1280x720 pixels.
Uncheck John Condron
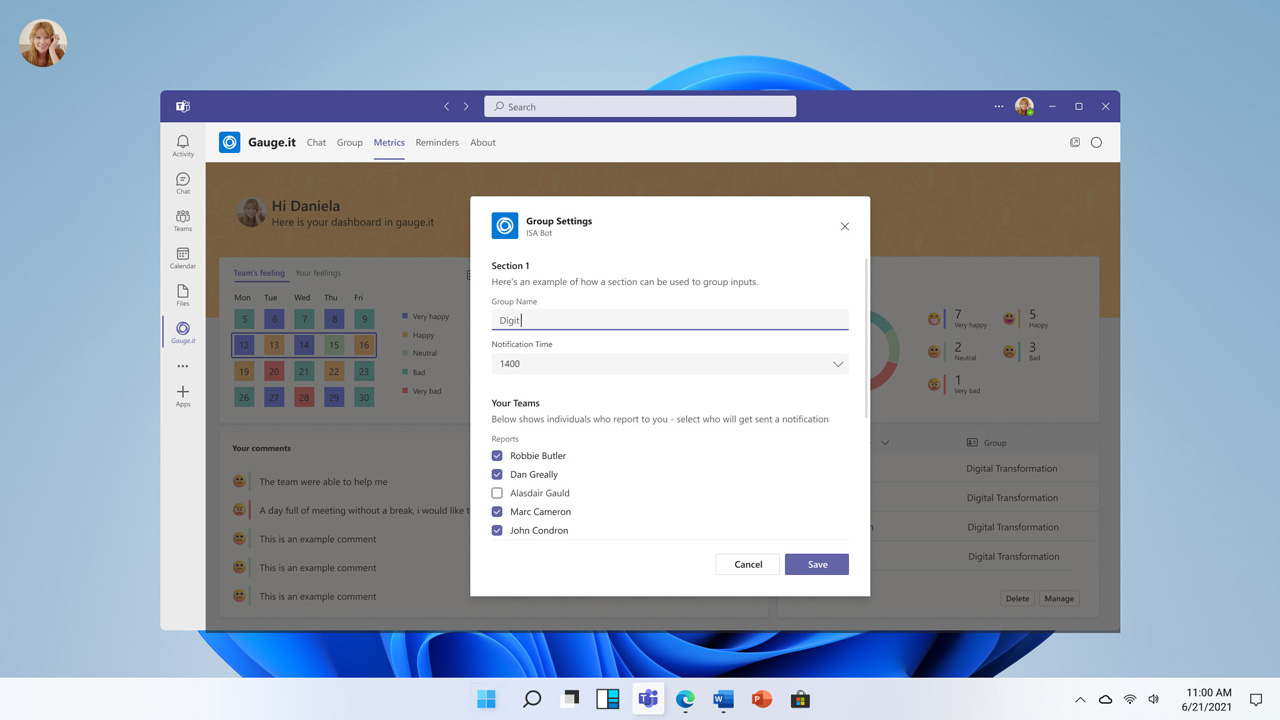[497, 530]
